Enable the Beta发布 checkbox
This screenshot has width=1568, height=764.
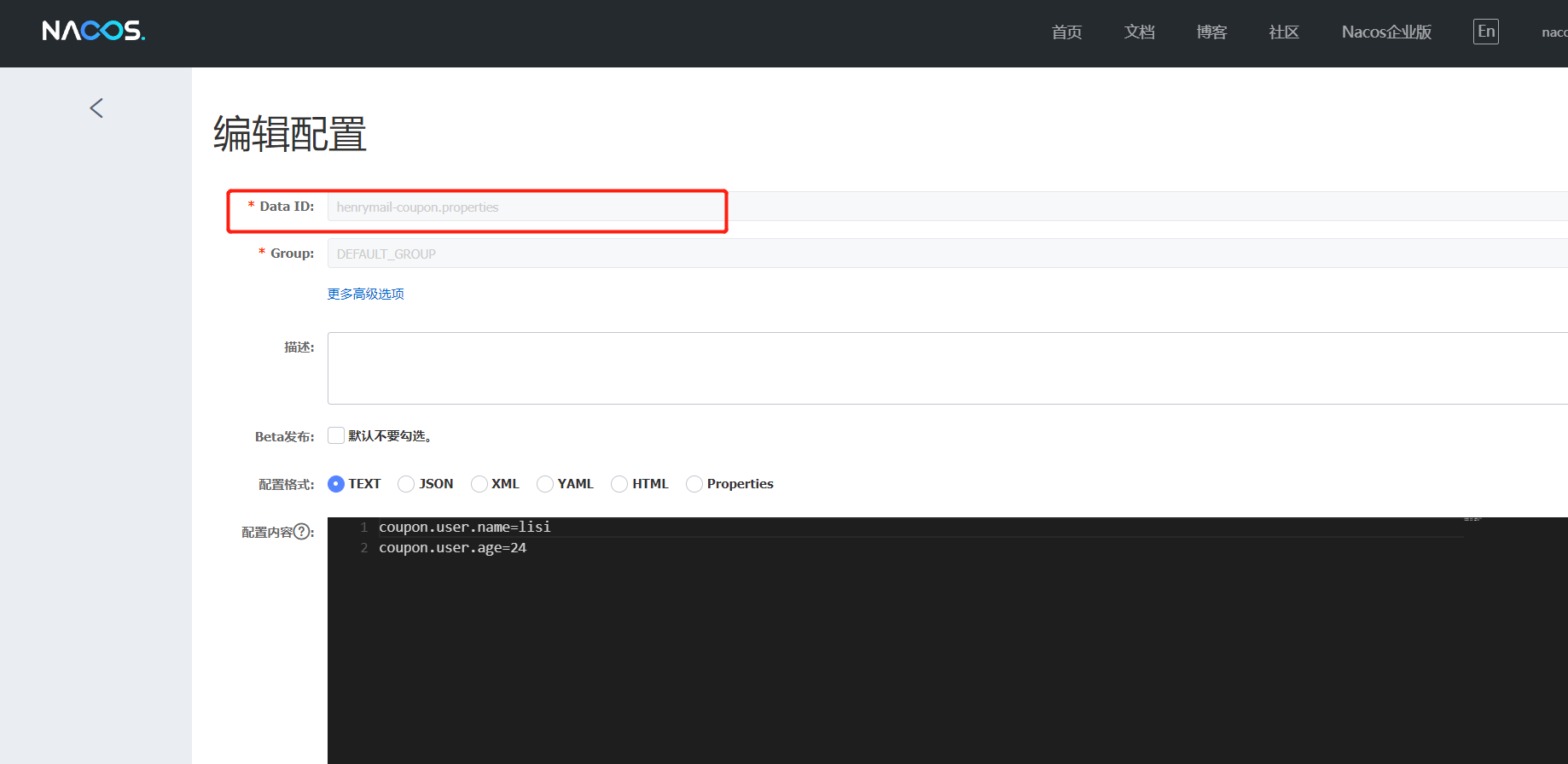pyautogui.click(x=336, y=435)
